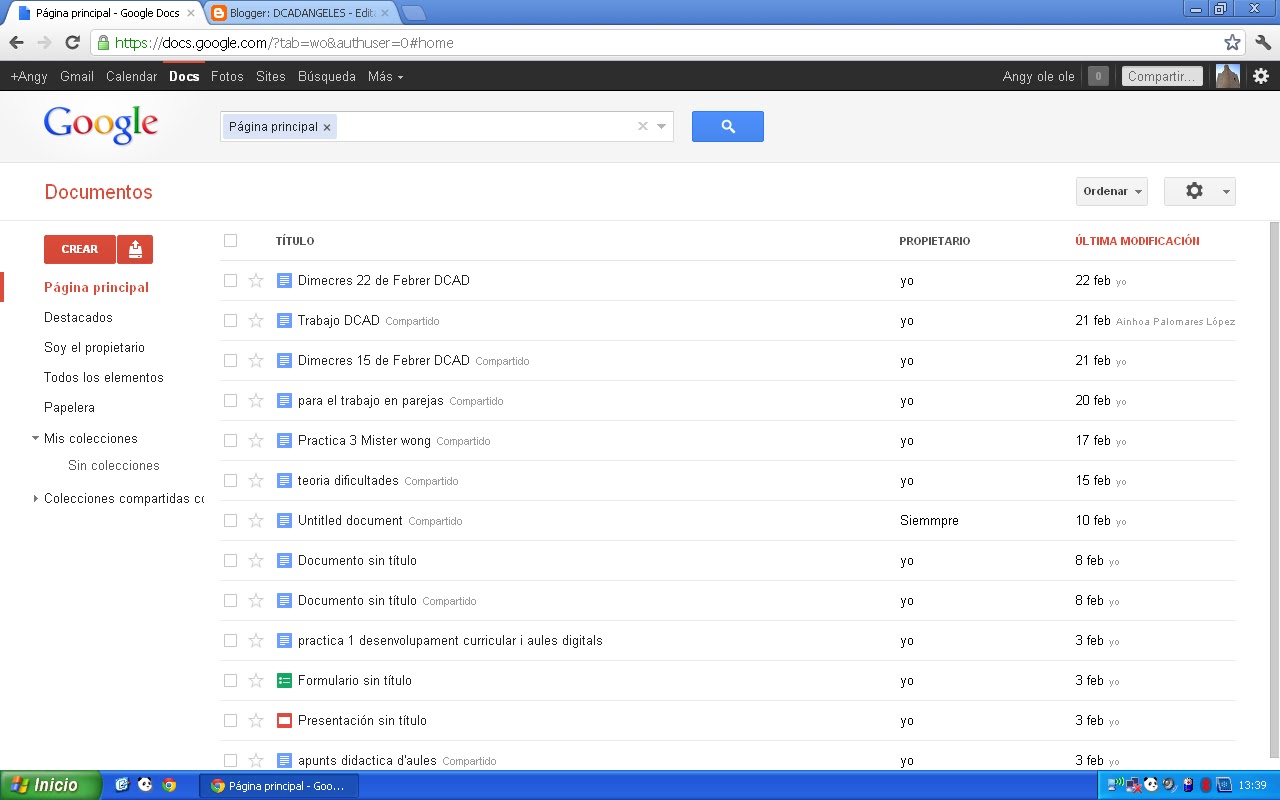Viewport: 1280px width, 800px height.
Task: Open Fotos from the top bar
Action: point(227,76)
